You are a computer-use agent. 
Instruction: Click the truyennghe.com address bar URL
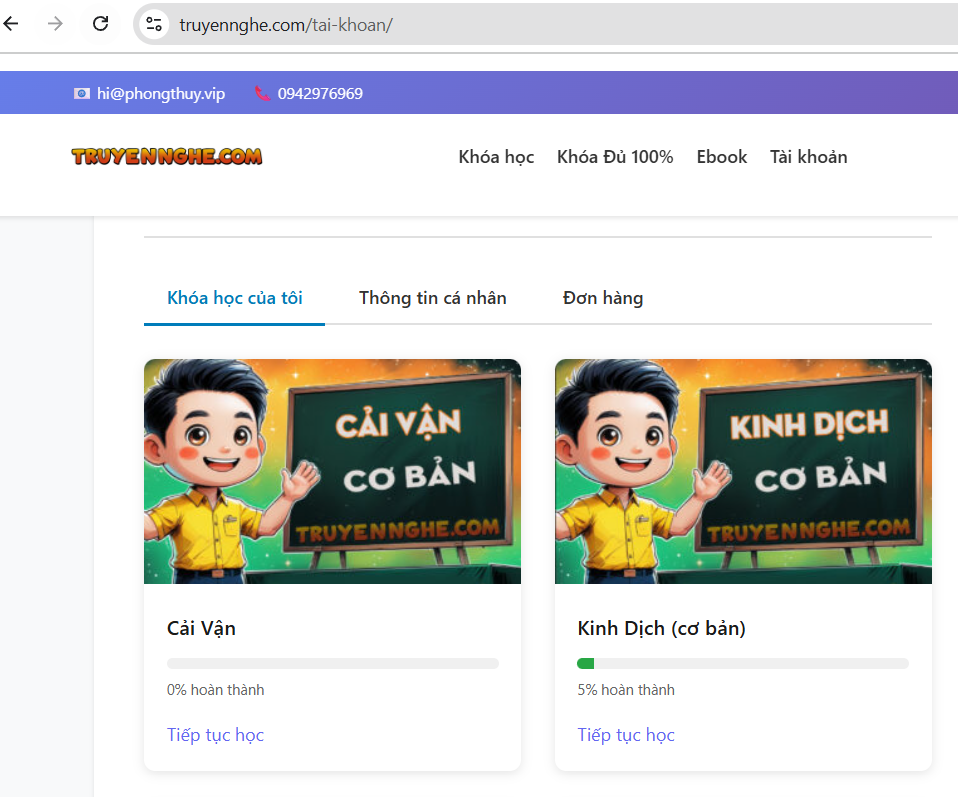pos(286,25)
